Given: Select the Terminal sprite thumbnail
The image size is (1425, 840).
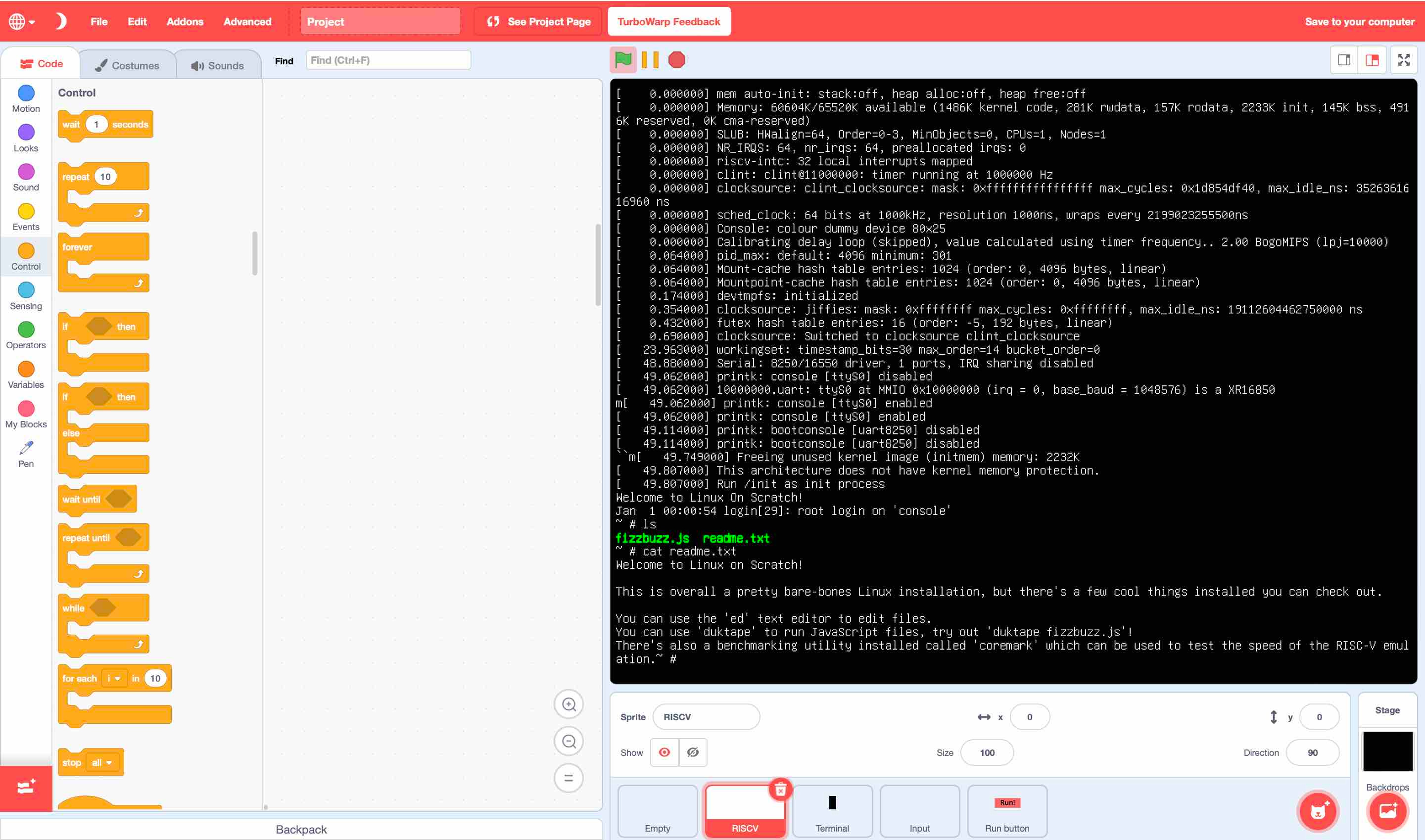Looking at the screenshot, I should coord(832,811).
